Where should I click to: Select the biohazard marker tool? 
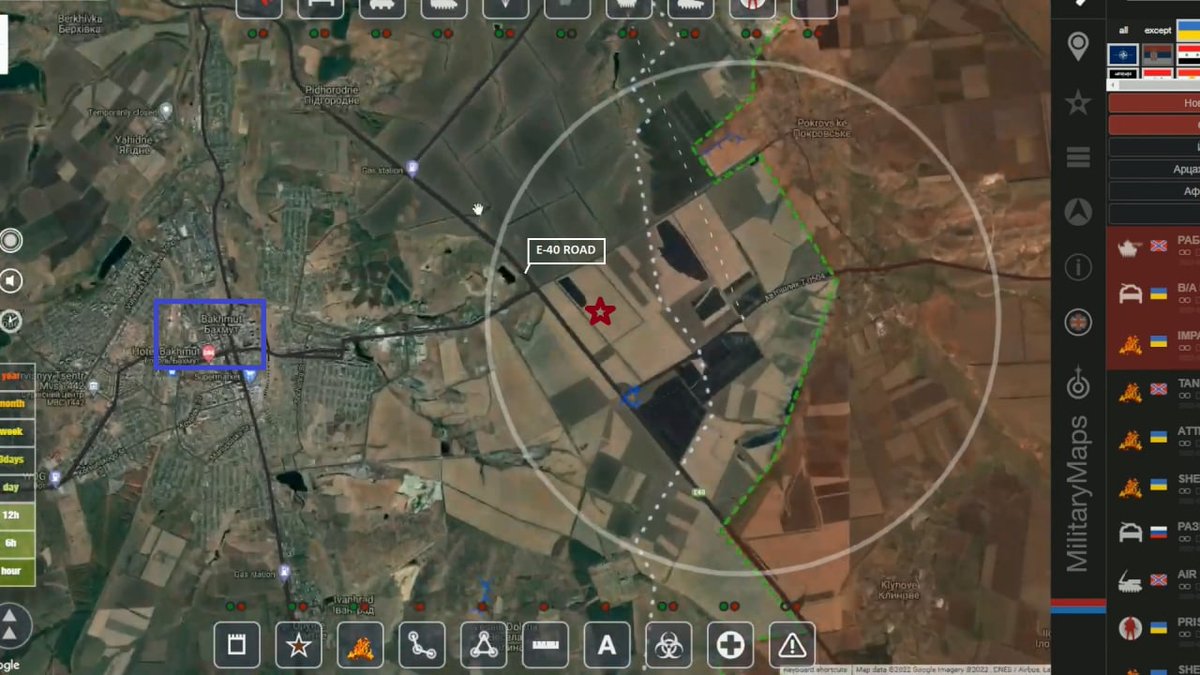[669, 645]
